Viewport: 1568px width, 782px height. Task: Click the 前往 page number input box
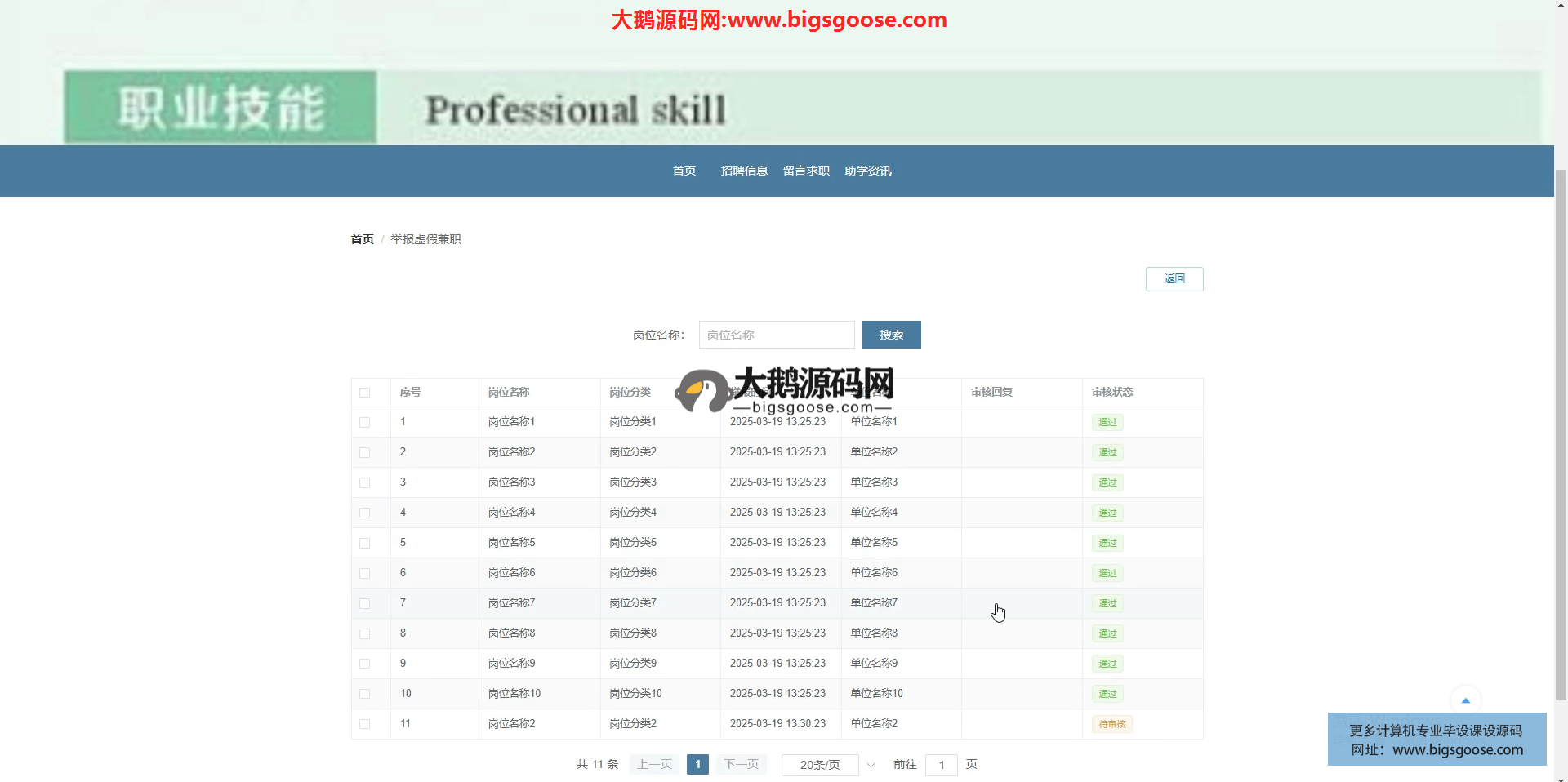coord(941,765)
